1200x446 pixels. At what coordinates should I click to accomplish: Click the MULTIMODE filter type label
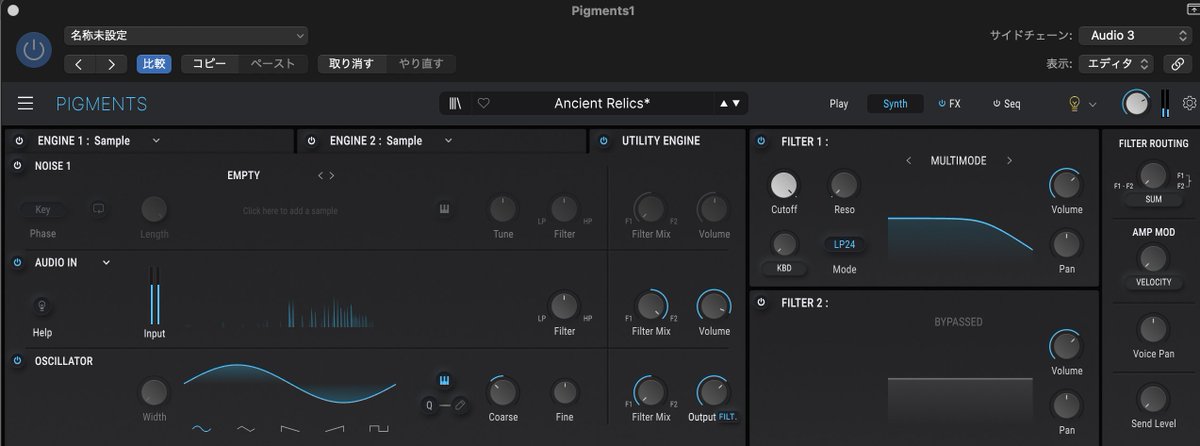pyautogui.click(x=958, y=160)
